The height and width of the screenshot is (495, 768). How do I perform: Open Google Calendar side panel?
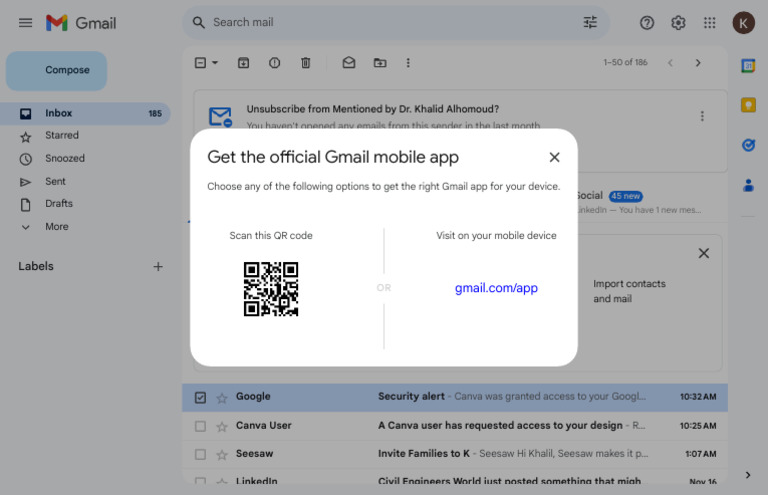[748, 66]
